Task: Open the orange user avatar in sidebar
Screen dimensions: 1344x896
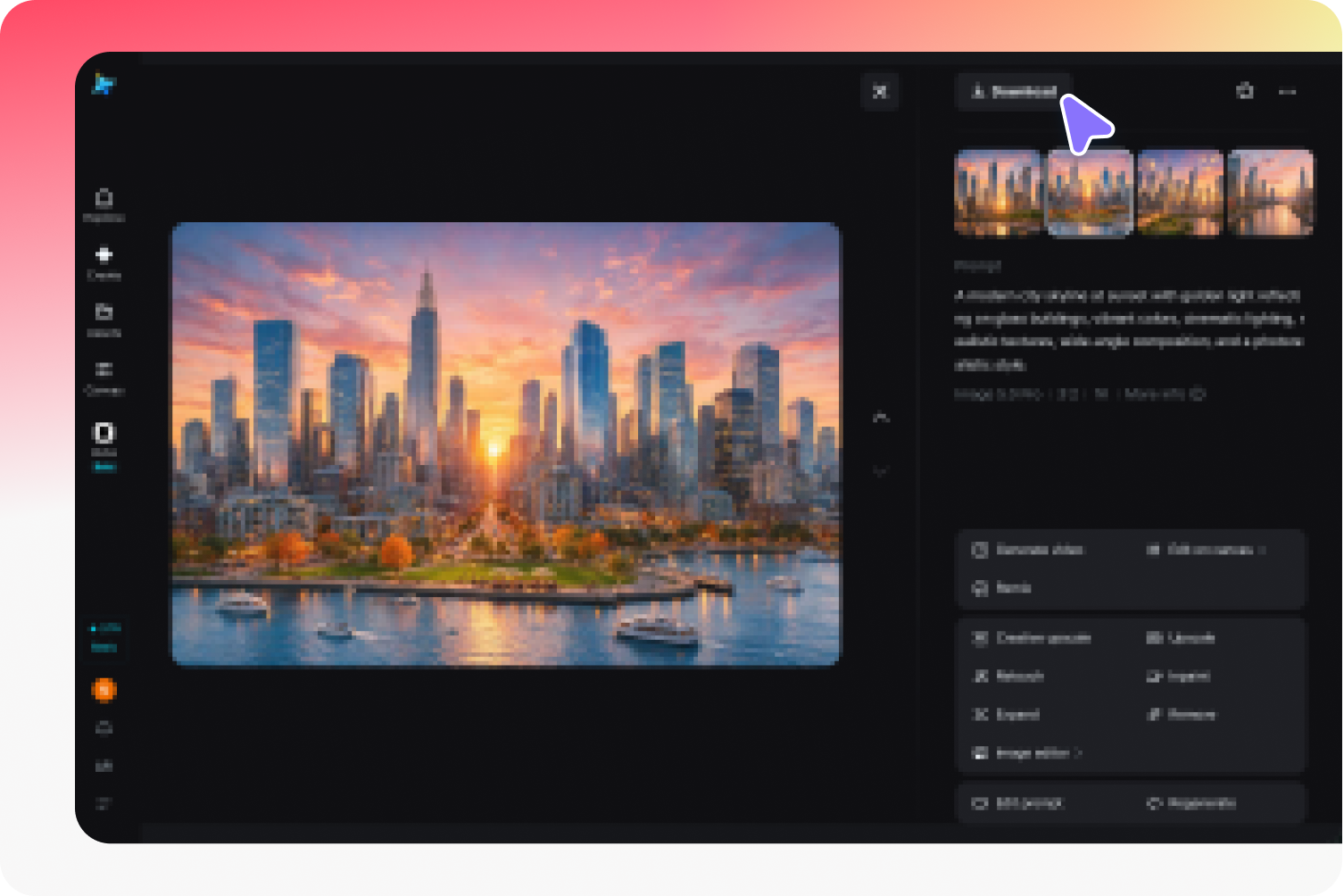Action: [x=104, y=690]
